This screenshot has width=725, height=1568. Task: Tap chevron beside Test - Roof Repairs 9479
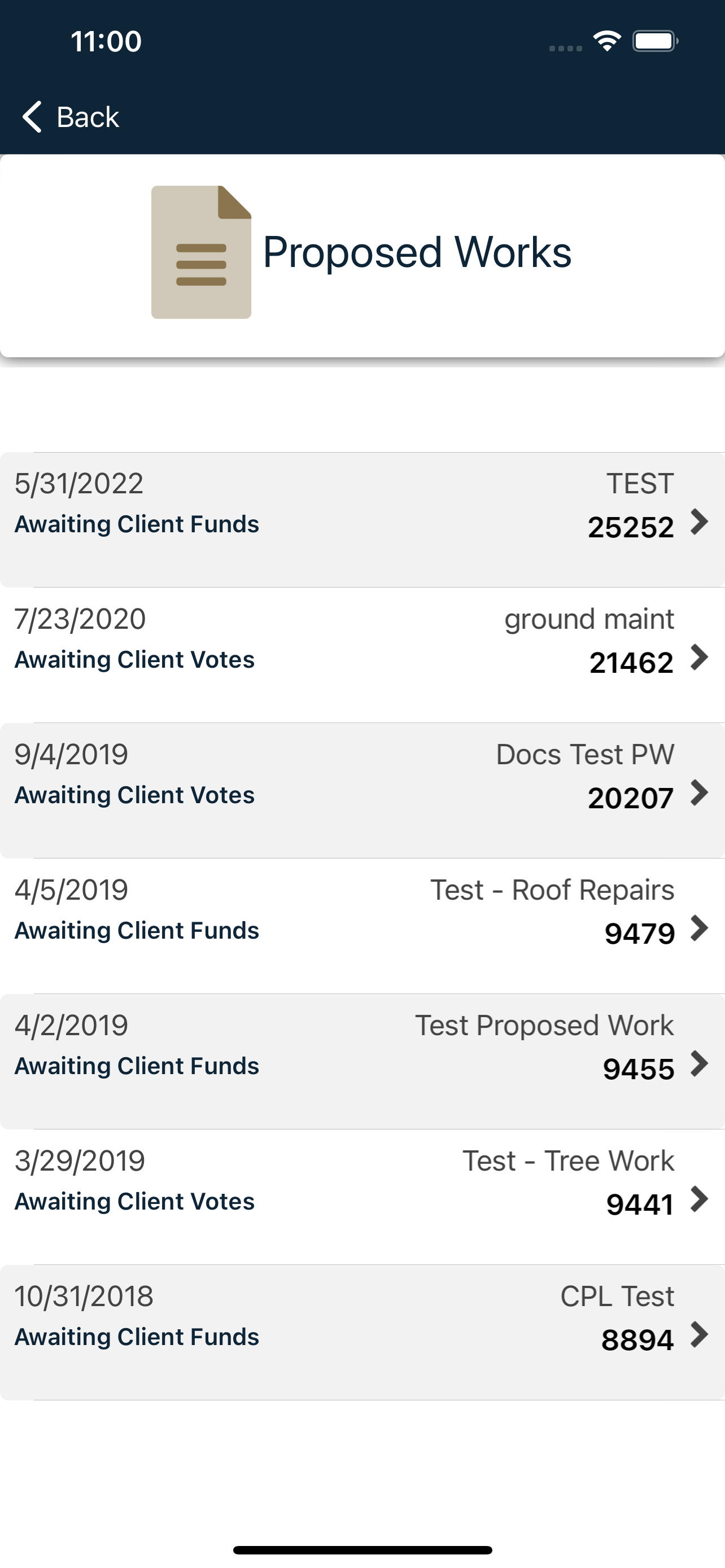tap(700, 928)
